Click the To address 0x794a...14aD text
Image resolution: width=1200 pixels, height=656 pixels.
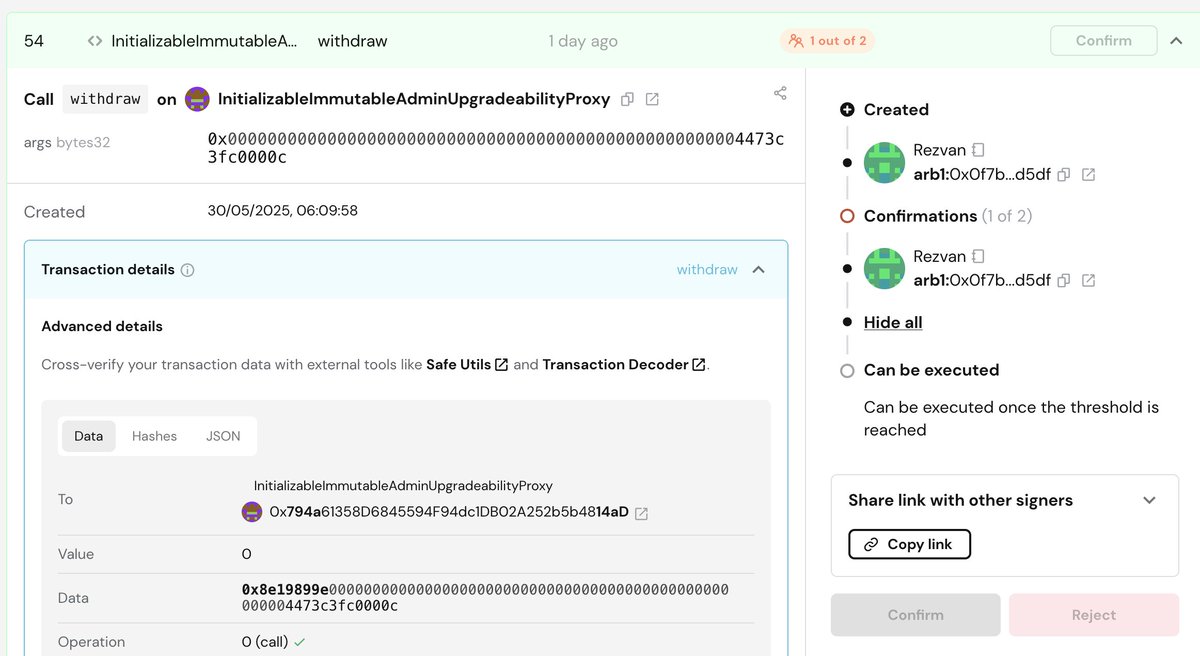click(449, 512)
